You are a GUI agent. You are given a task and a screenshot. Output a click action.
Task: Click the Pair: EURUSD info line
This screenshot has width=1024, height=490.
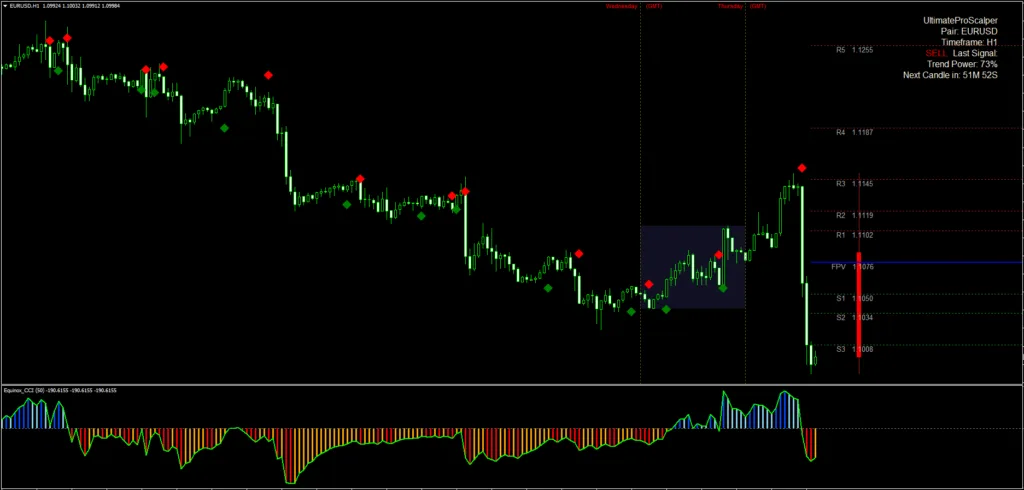click(968, 31)
